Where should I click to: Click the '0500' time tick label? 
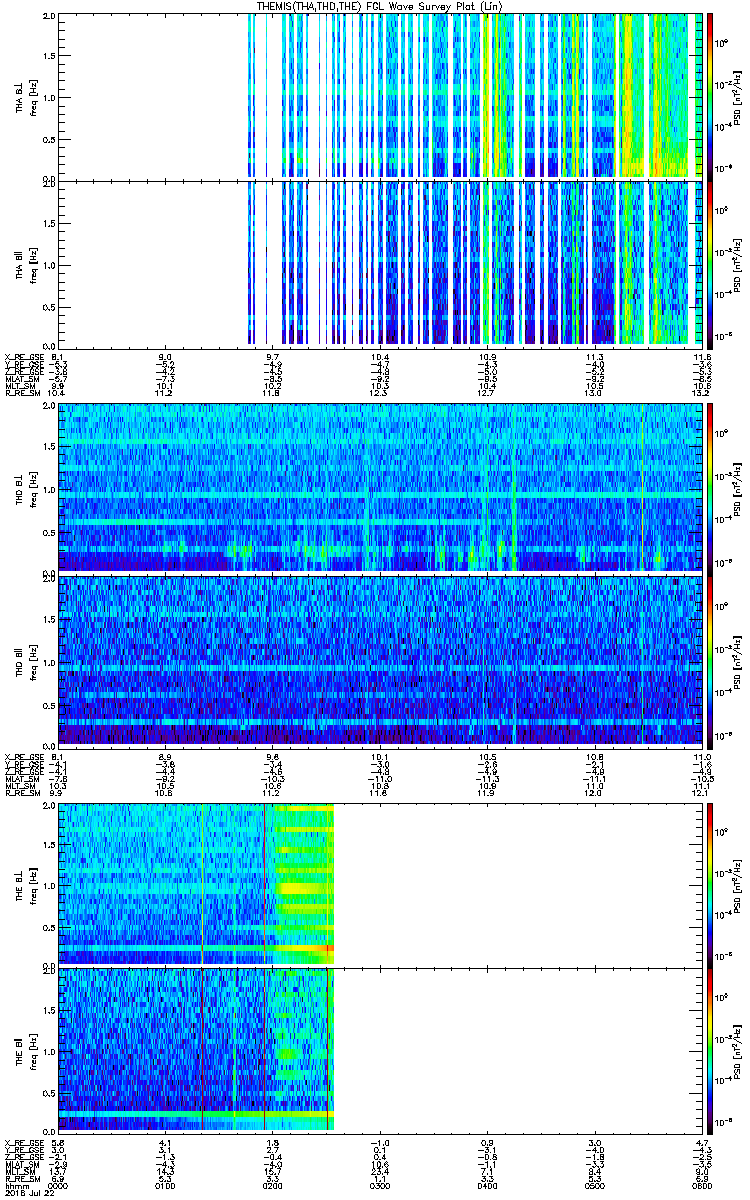(x=594, y=1184)
